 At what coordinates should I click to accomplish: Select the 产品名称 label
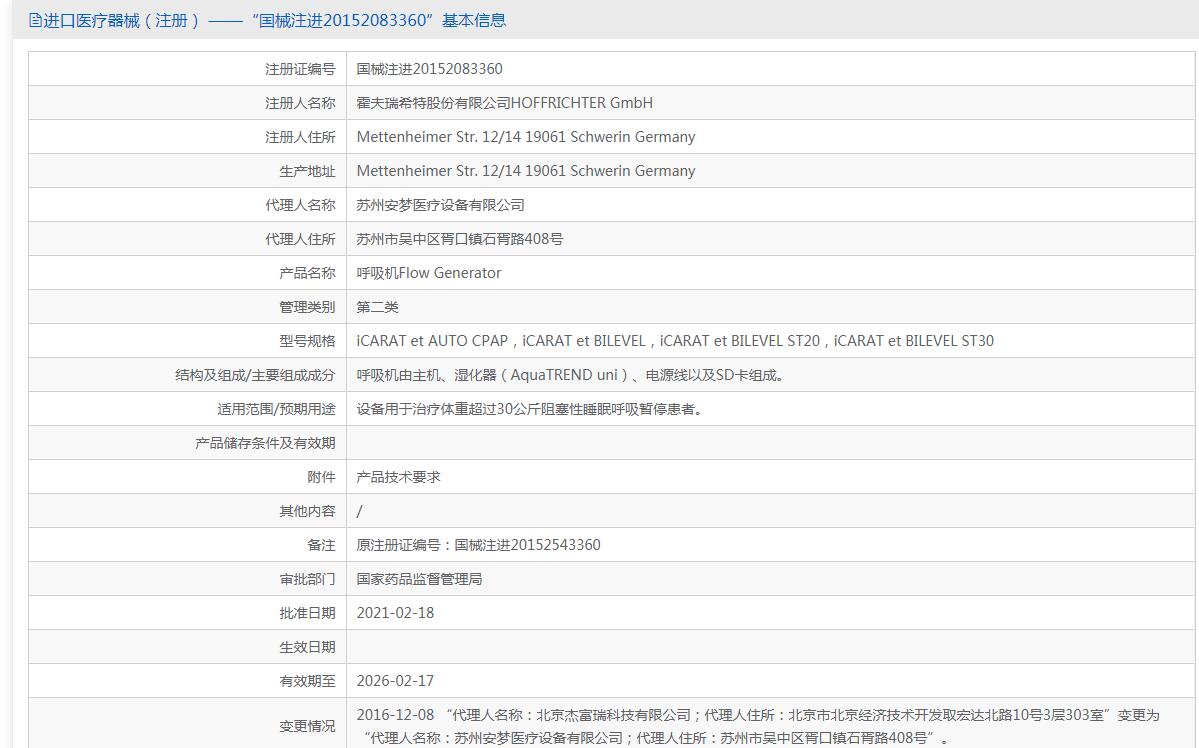pos(307,273)
